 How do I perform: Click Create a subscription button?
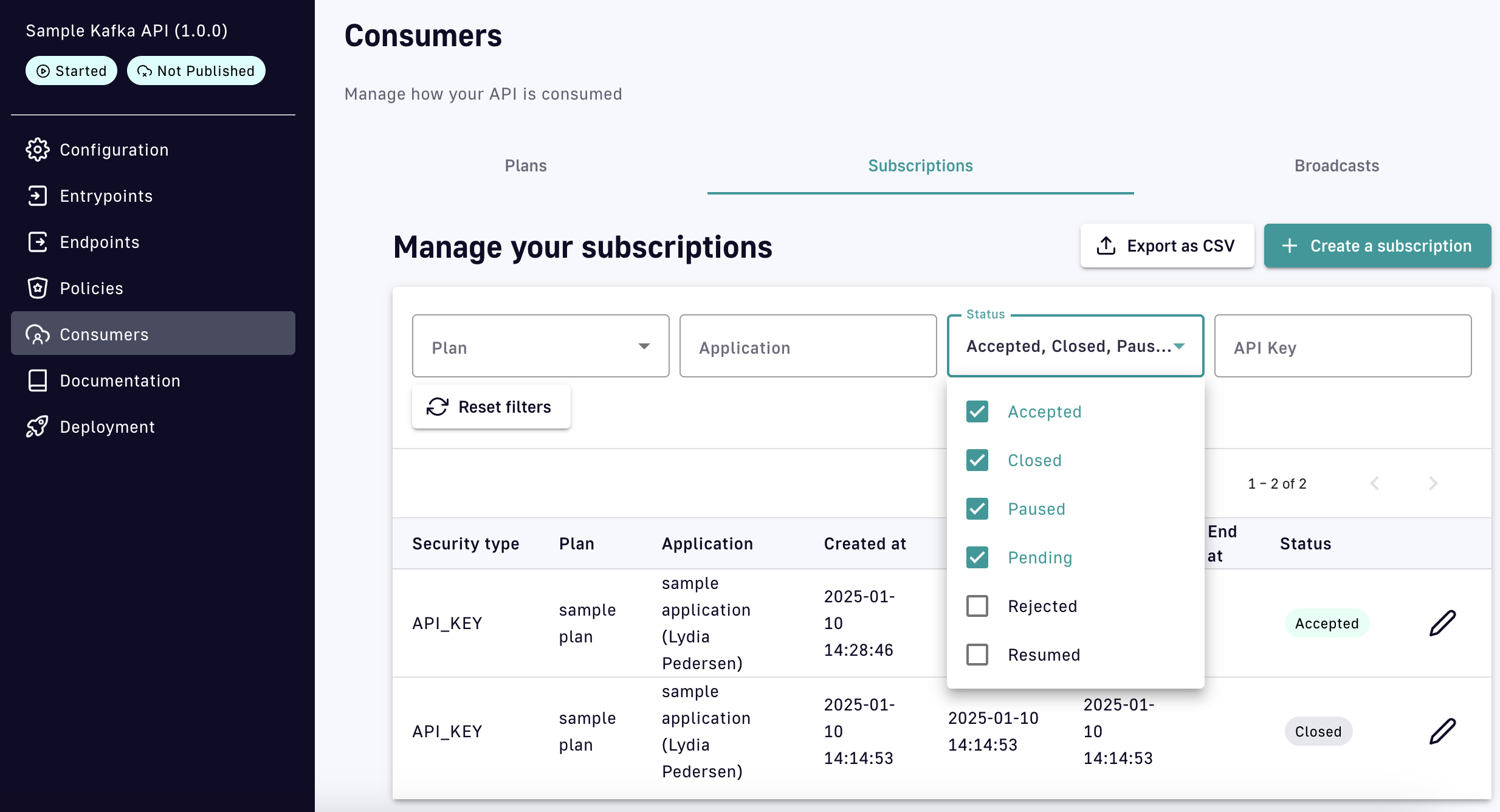pos(1377,246)
